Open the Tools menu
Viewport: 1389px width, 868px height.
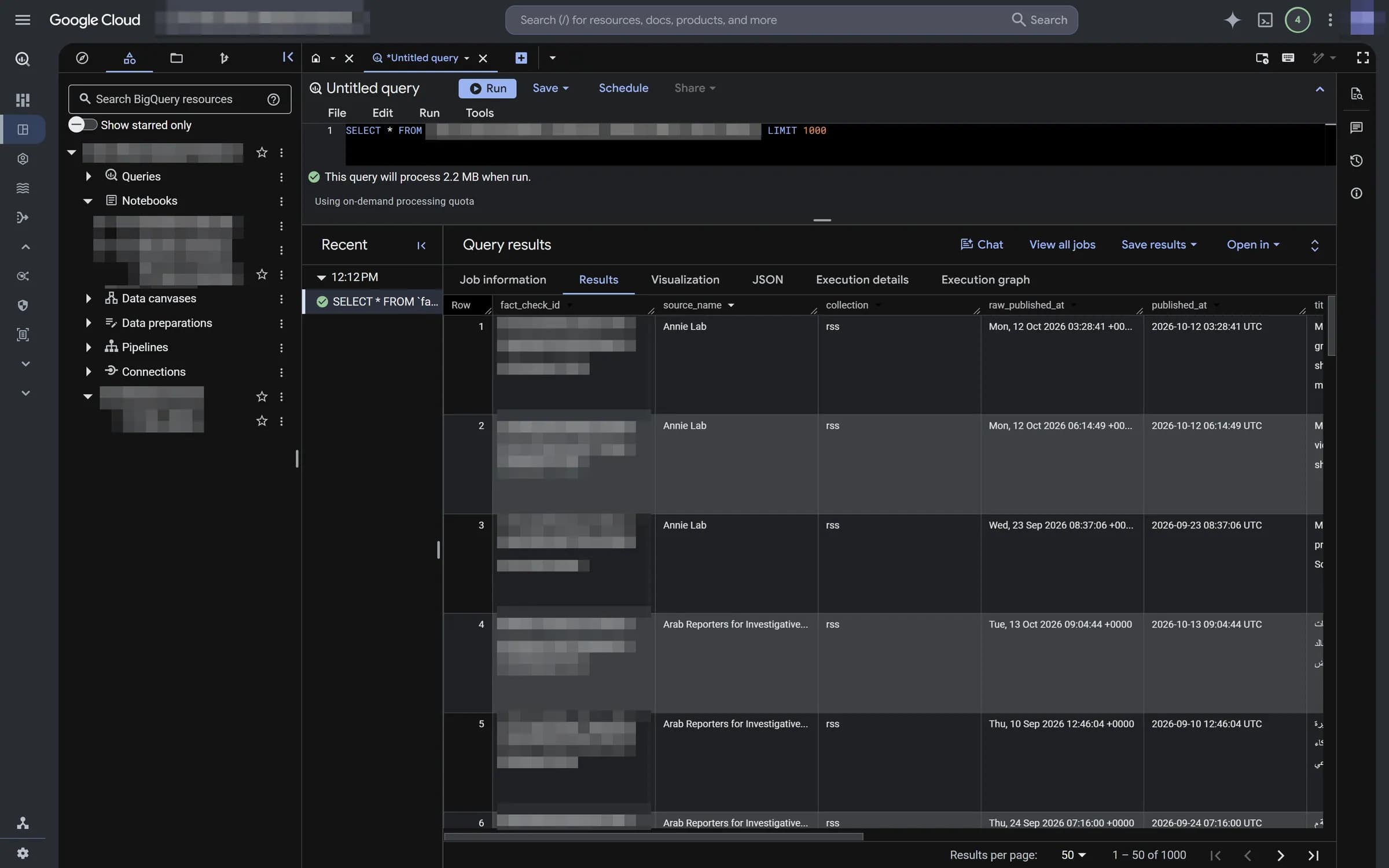pyautogui.click(x=479, y=113)
